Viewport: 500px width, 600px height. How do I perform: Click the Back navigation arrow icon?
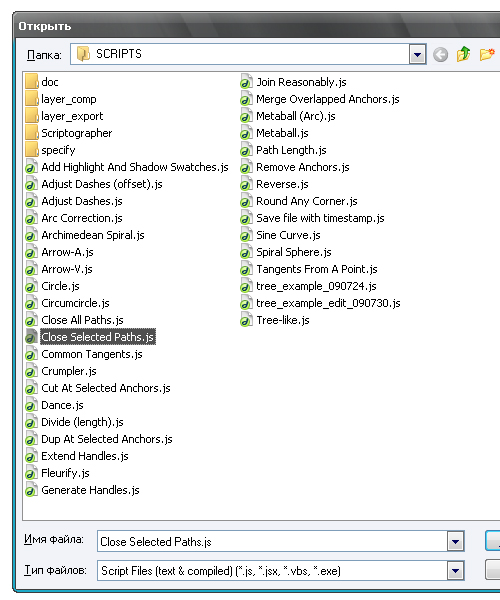[x=440, y=55]
